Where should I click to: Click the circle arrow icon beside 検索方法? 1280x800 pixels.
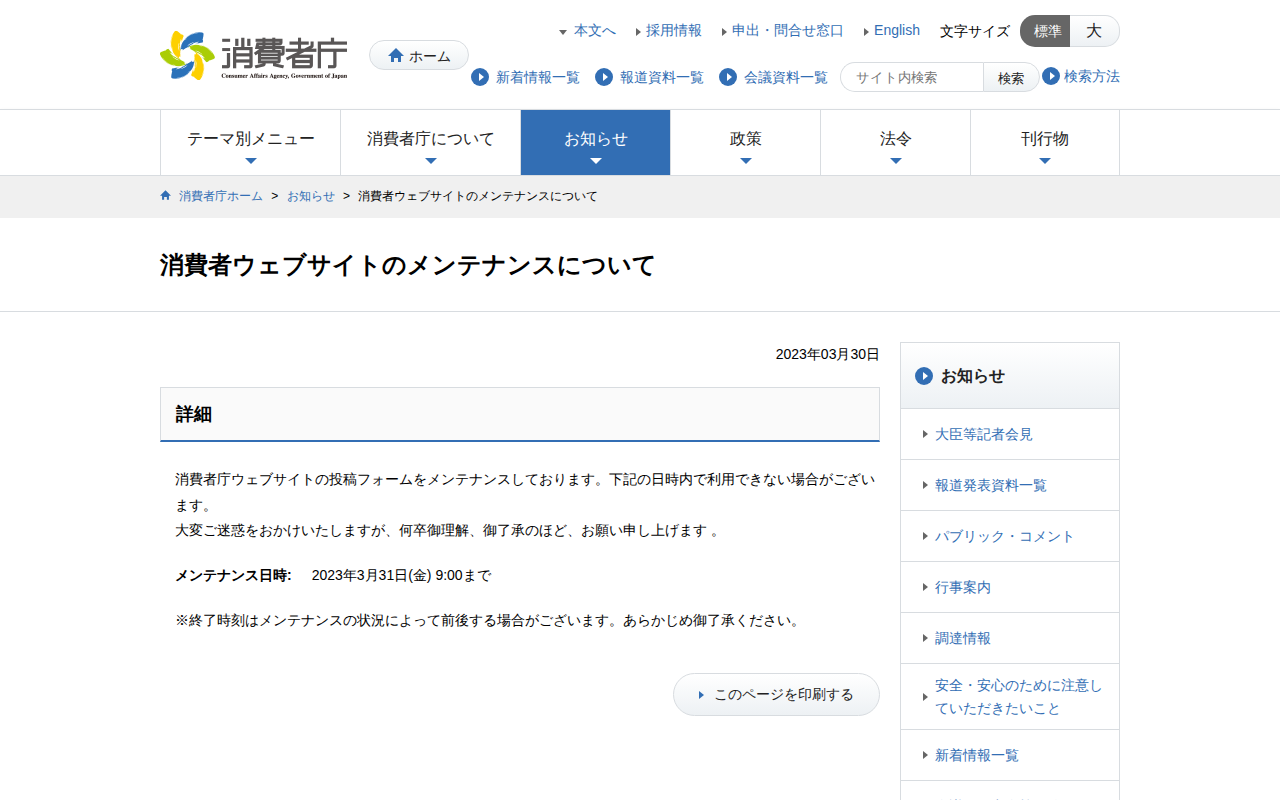1051,76
